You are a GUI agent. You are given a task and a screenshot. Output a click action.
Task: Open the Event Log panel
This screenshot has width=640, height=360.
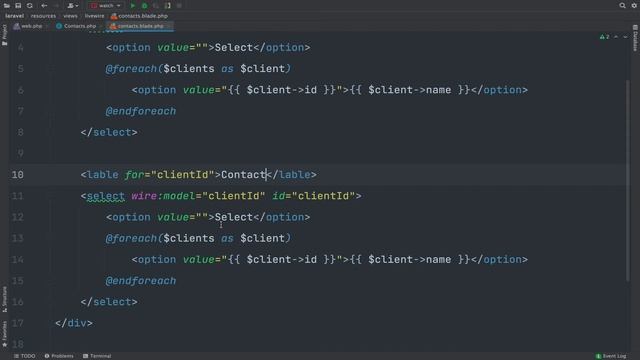tap(611, 356)
